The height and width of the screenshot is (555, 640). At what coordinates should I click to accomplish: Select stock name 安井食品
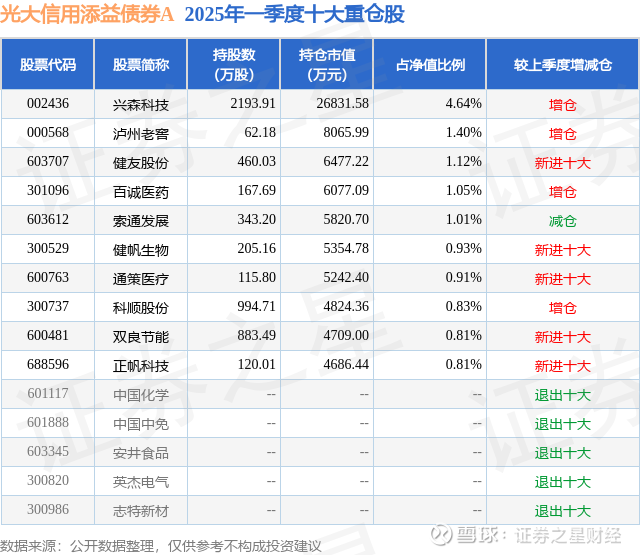(141, 453)
